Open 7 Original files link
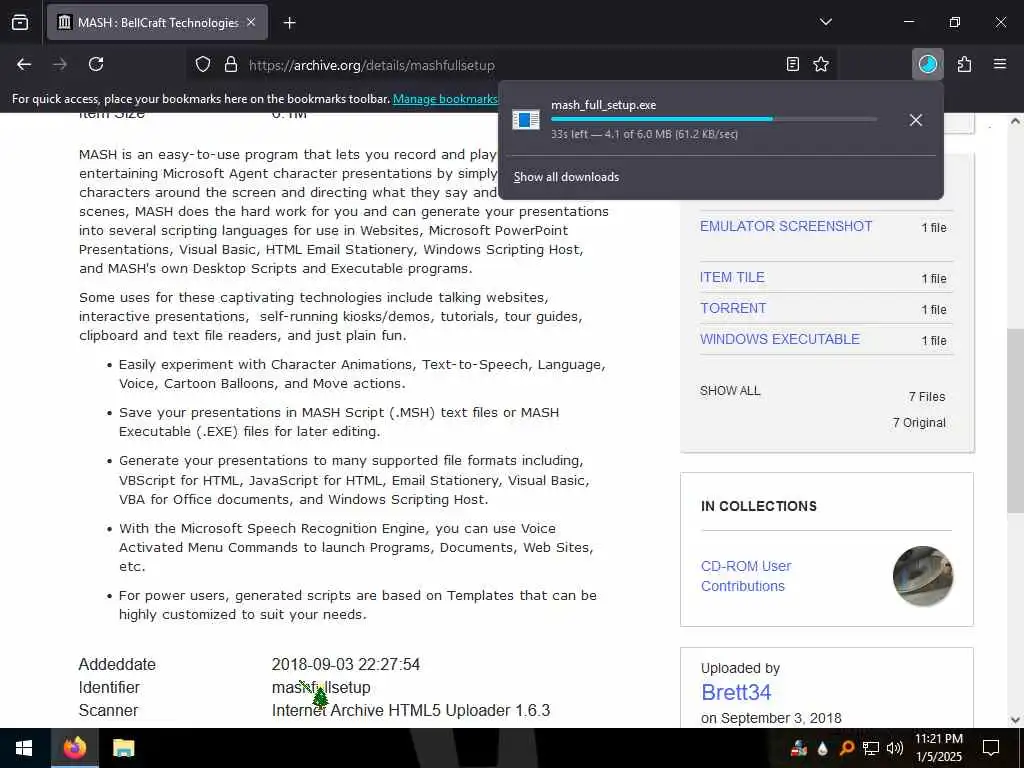This screenshot has height=768, width=1024. click(919, 423)
